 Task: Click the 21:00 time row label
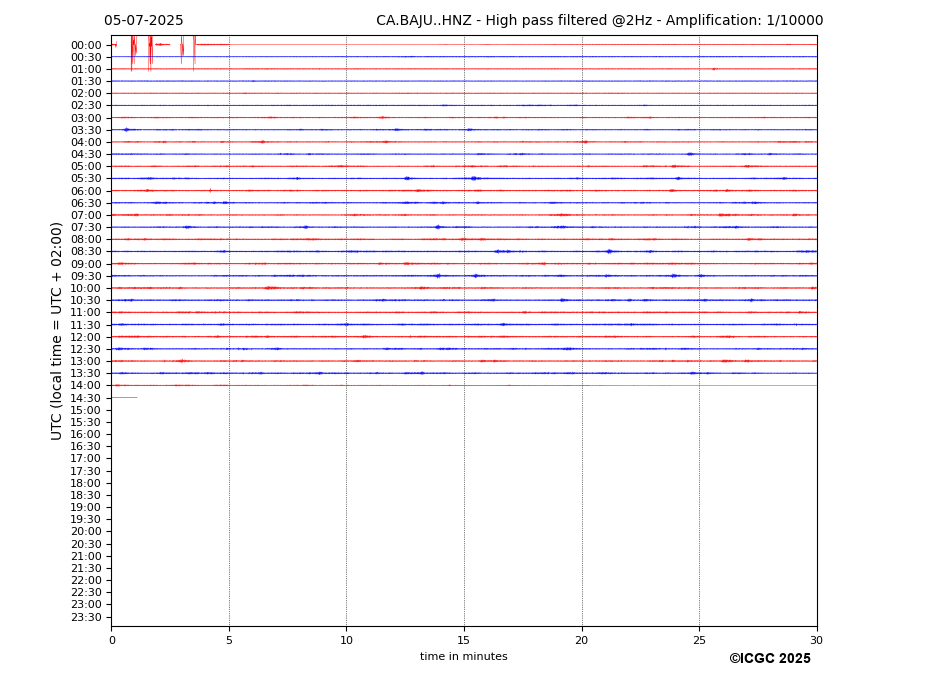86,556
